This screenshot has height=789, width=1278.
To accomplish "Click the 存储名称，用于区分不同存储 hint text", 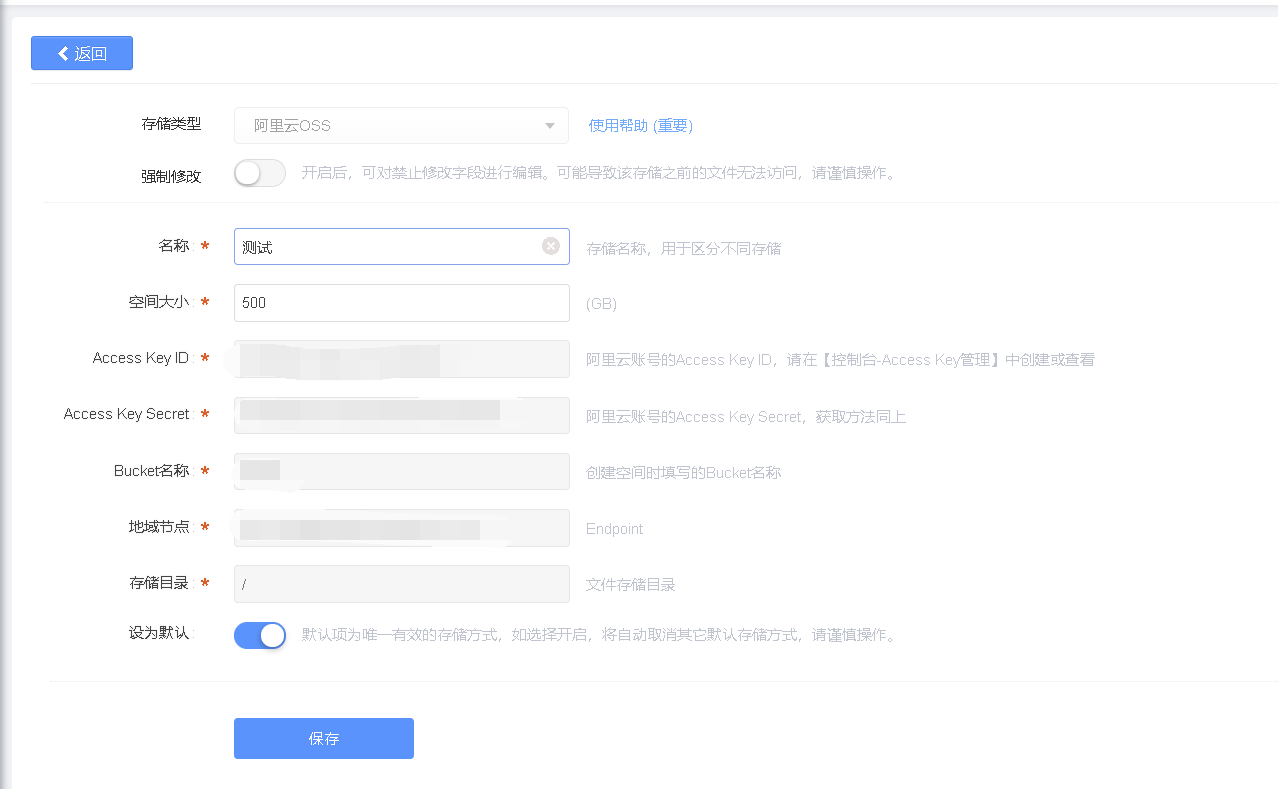I will pyautogui.click(x=683, y=248).
